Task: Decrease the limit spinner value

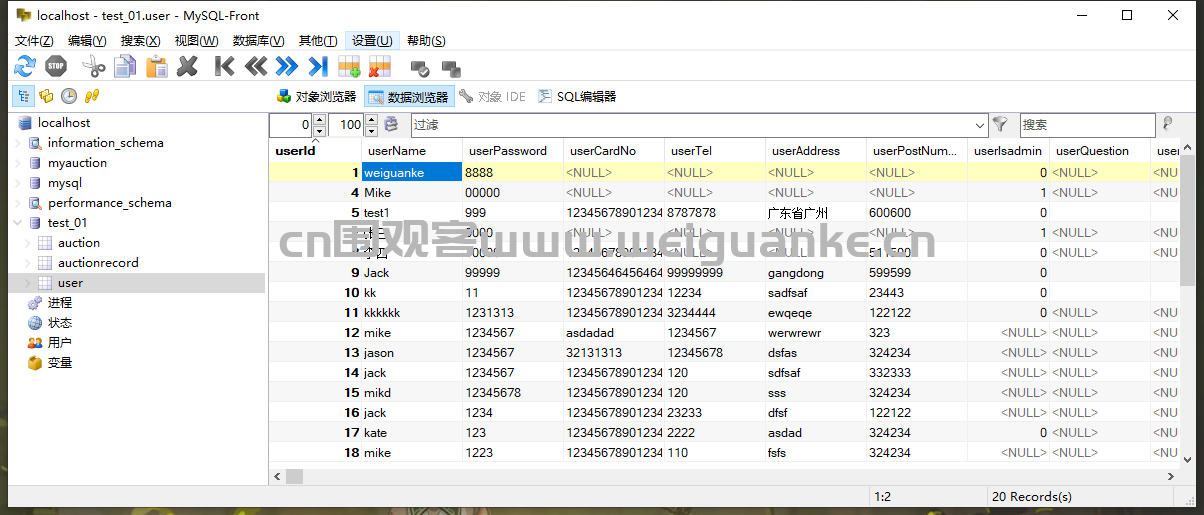Action: pyautogui.click(x=371, y=131)
